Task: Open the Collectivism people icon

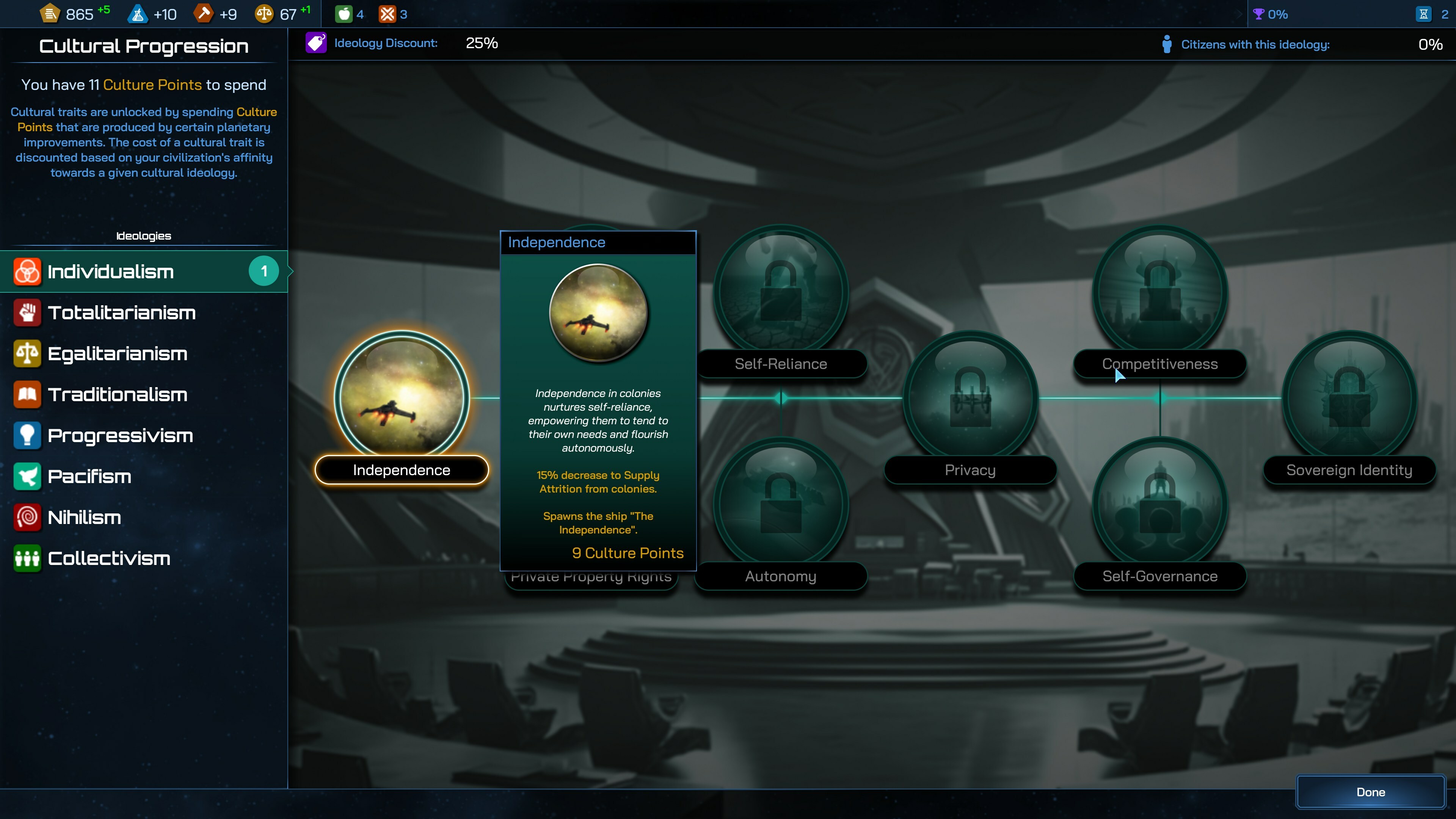Action: [x=27, y=559]
